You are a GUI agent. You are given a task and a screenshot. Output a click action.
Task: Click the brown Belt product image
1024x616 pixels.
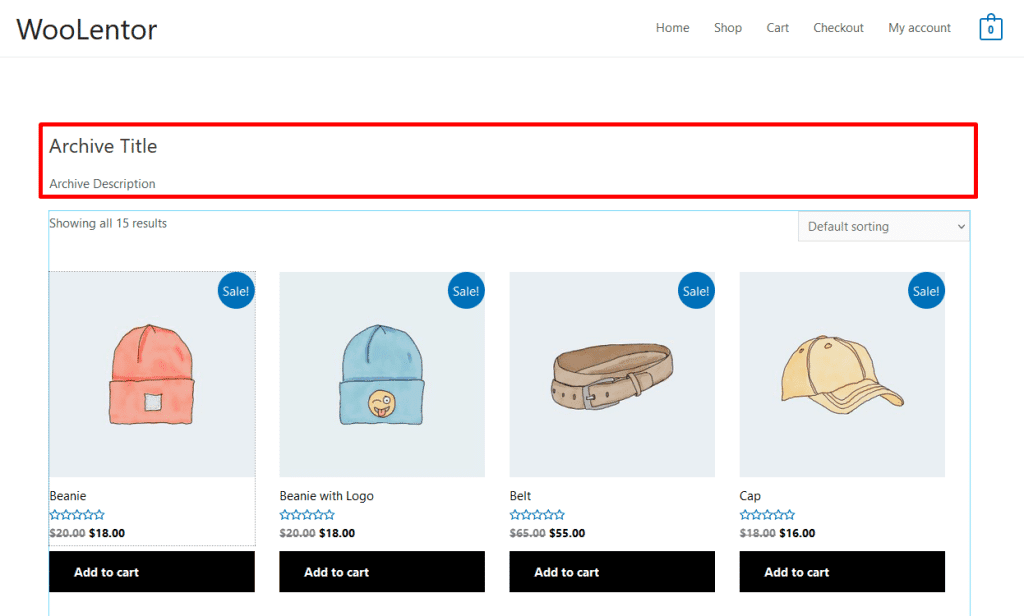tap(612, 375)
